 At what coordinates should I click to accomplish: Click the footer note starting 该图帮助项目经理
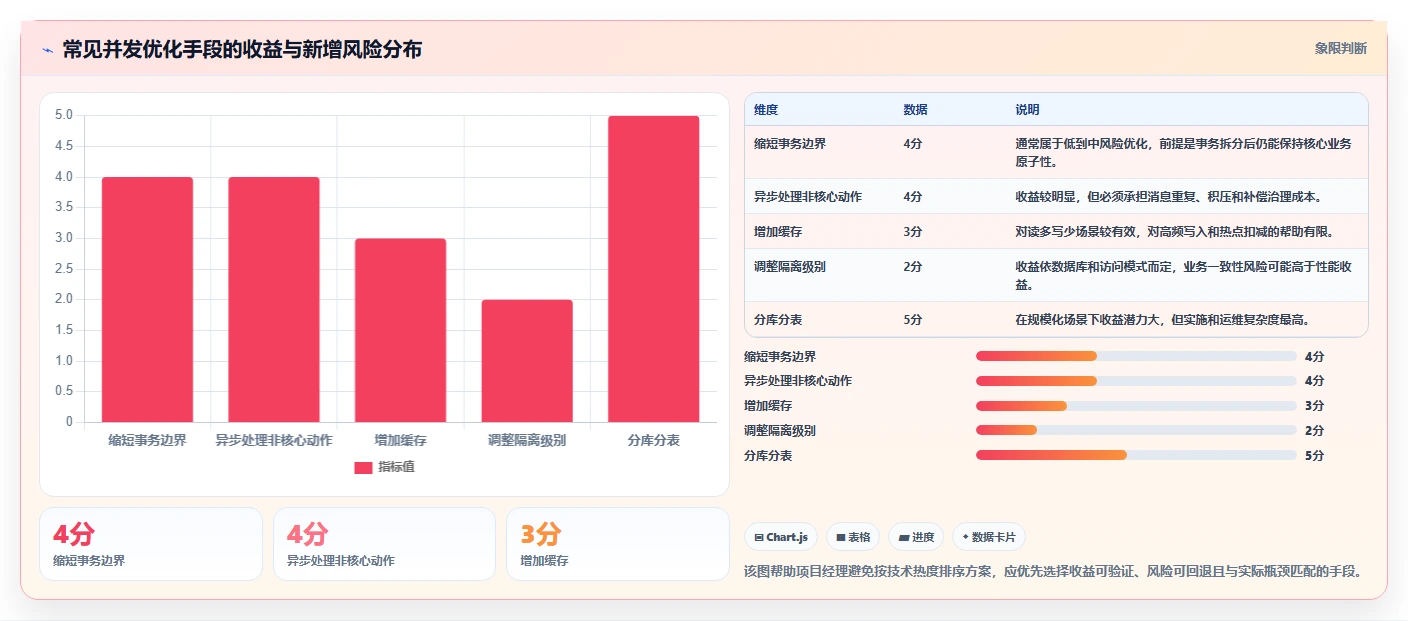coord(1053,571)
